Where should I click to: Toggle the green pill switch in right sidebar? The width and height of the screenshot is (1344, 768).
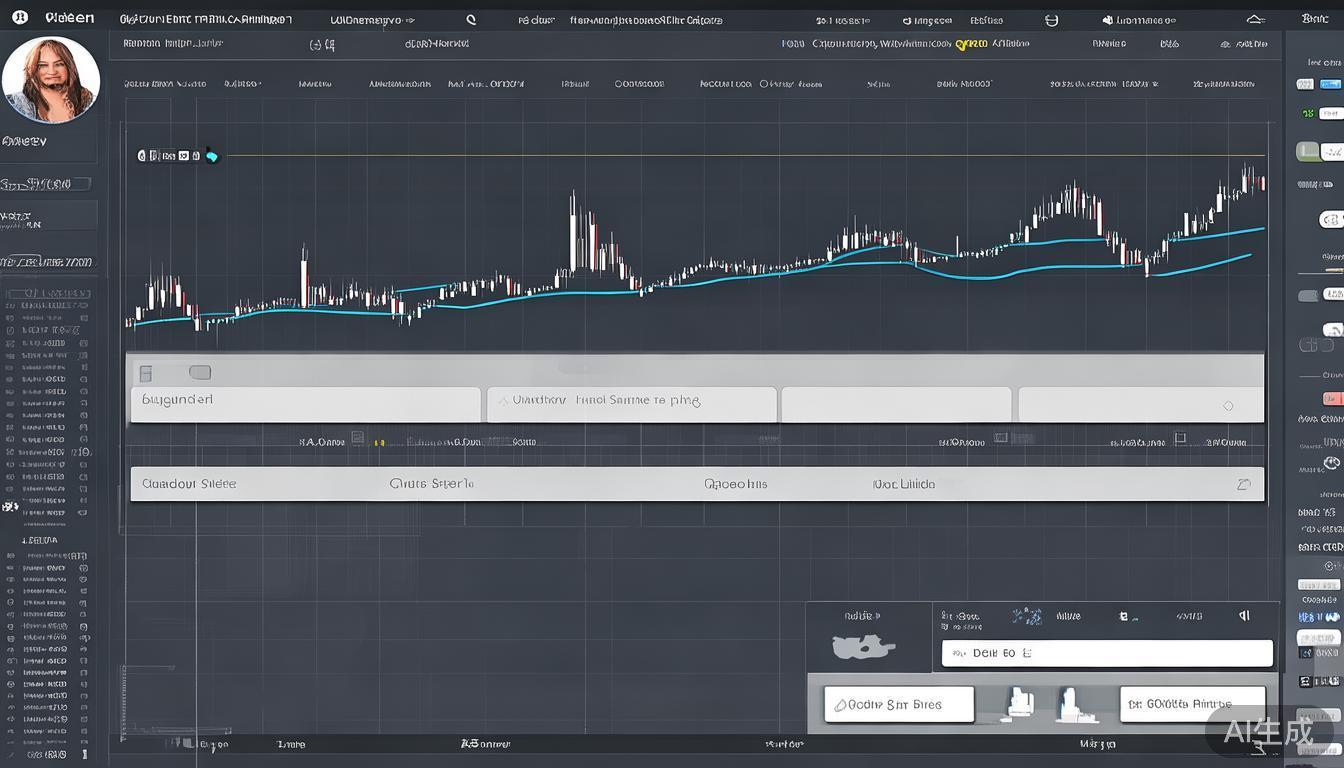[1308, 152]
